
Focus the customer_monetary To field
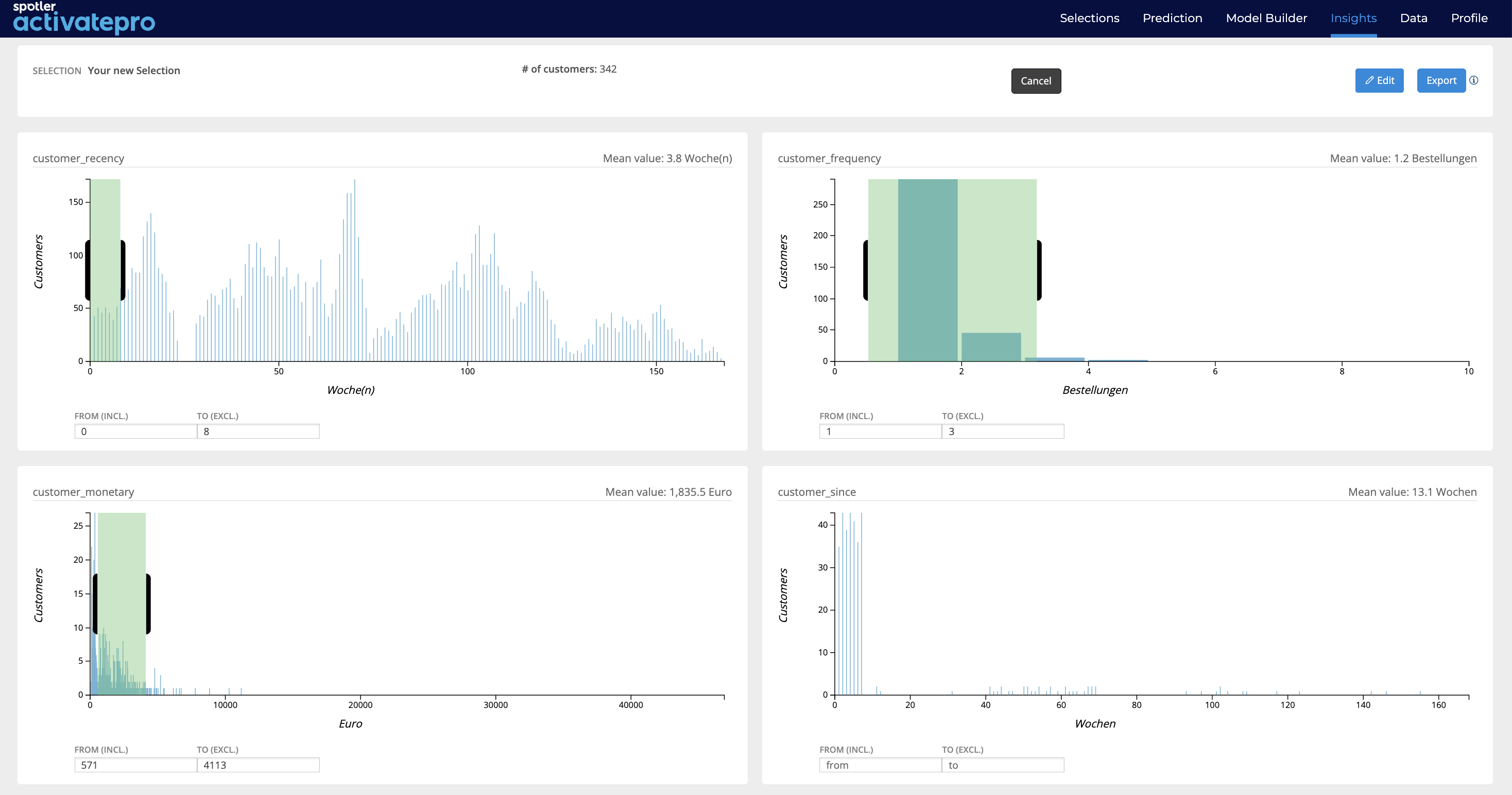point(258,765)
